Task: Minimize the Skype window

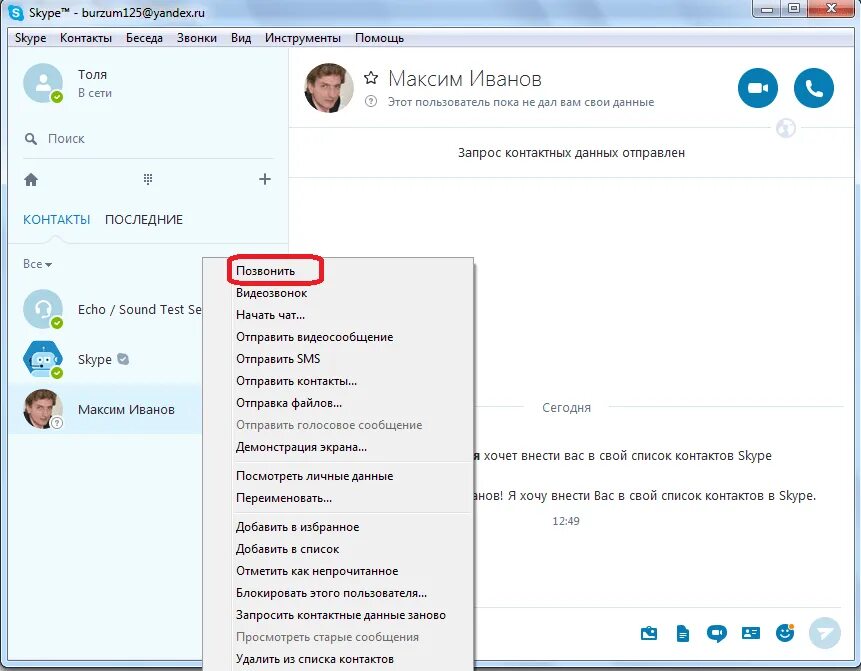Action: coord(767,9)
